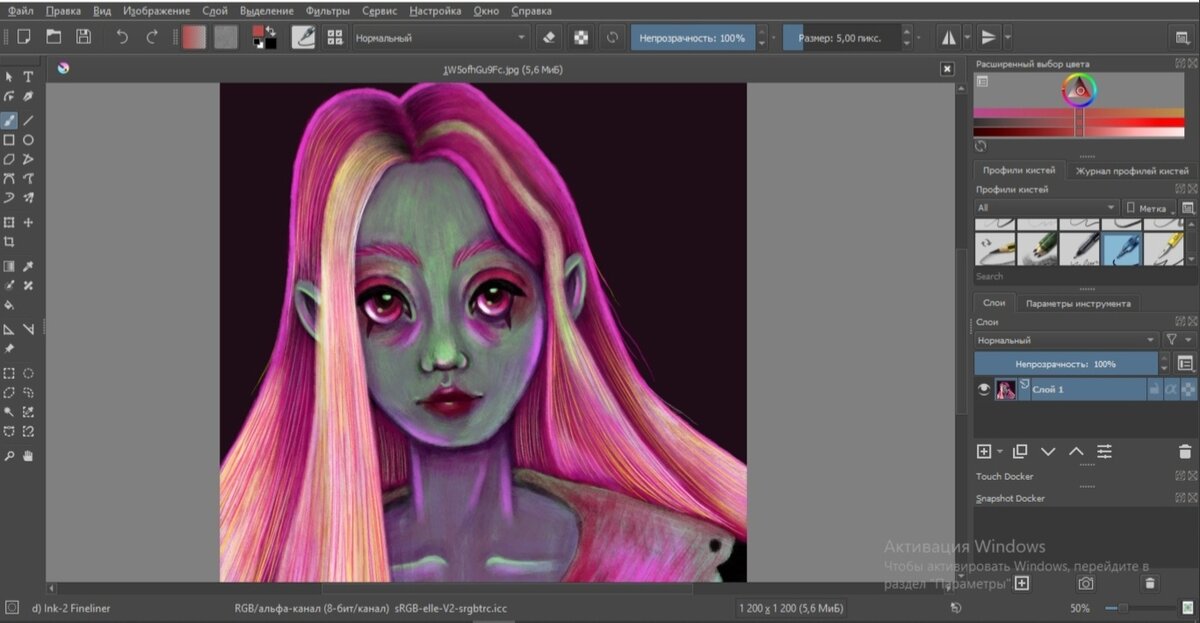
Task: Hide the layer Слой 1
Action: click(984, 389)
